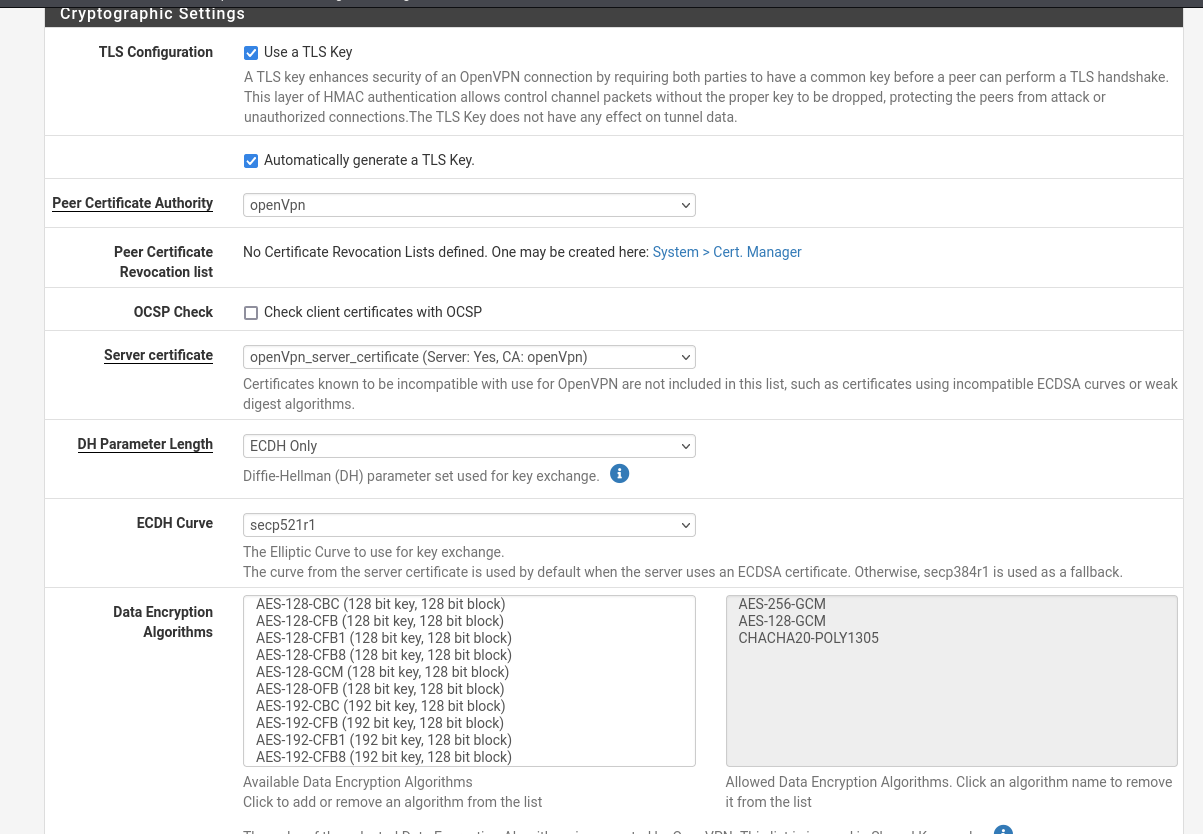Open the Peer Certificate Authority dropdown
The image size is (1203, 834).
click(469, 205)
